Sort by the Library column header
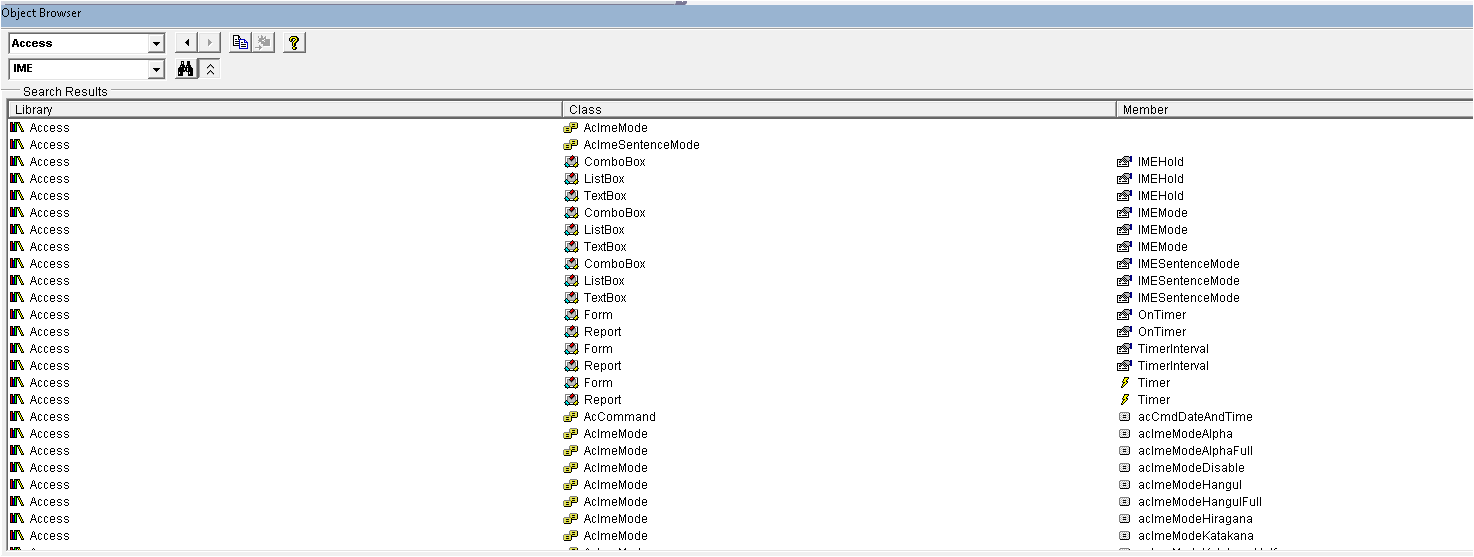The width and height of the screenshot is (1474, 557). pyautogui.click(x=285, y=109)
